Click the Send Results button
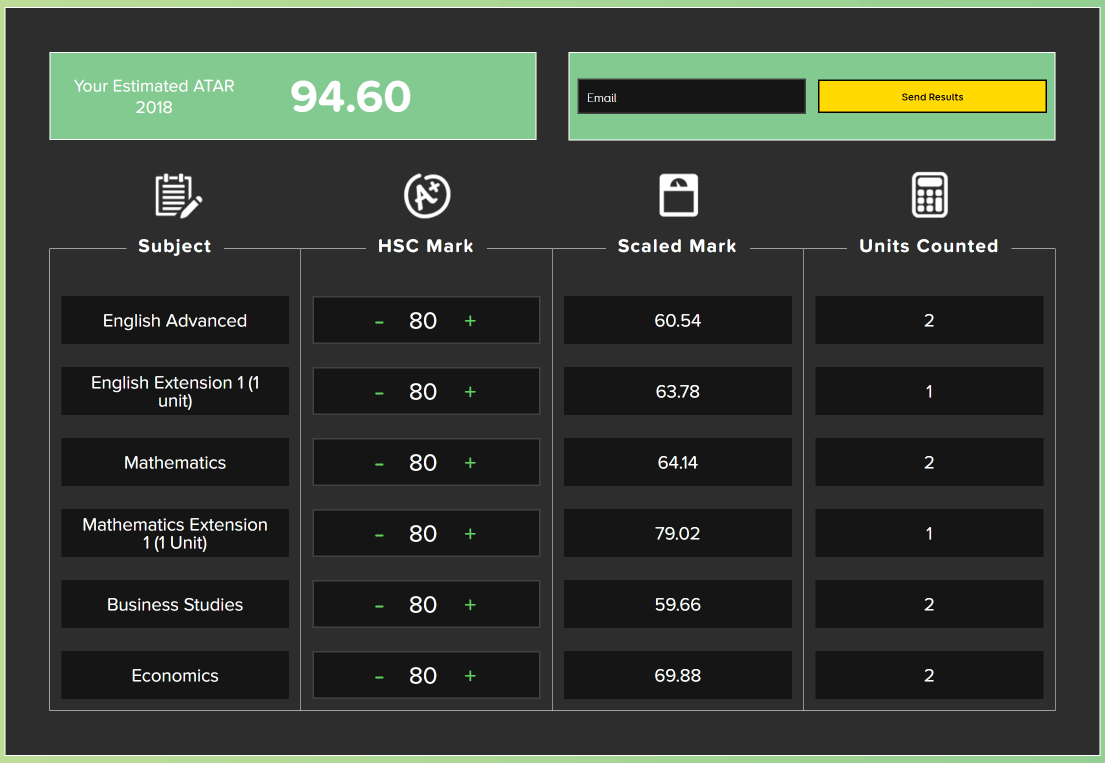 [x=932, y=97]
